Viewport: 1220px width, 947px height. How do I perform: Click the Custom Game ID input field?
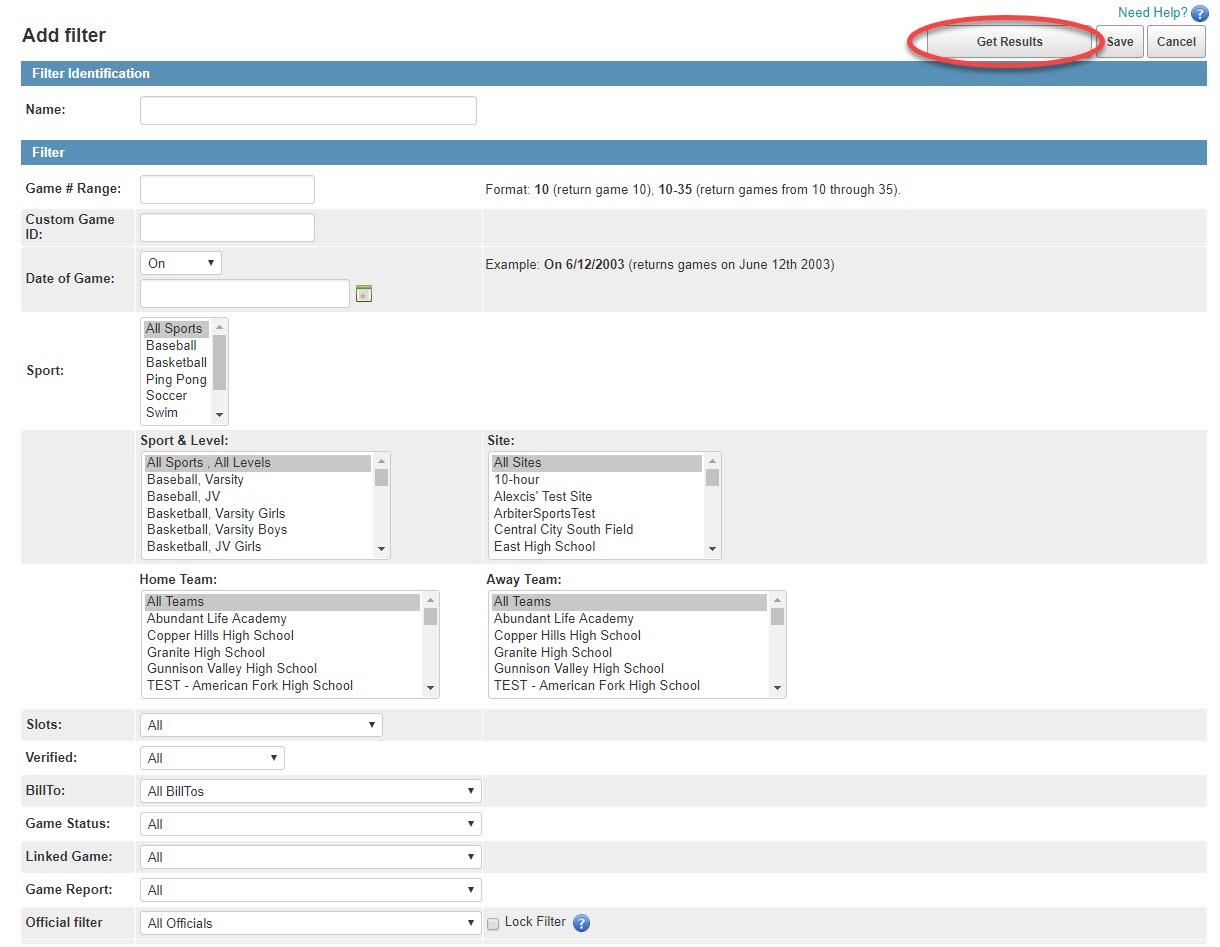tap(227, 227)
